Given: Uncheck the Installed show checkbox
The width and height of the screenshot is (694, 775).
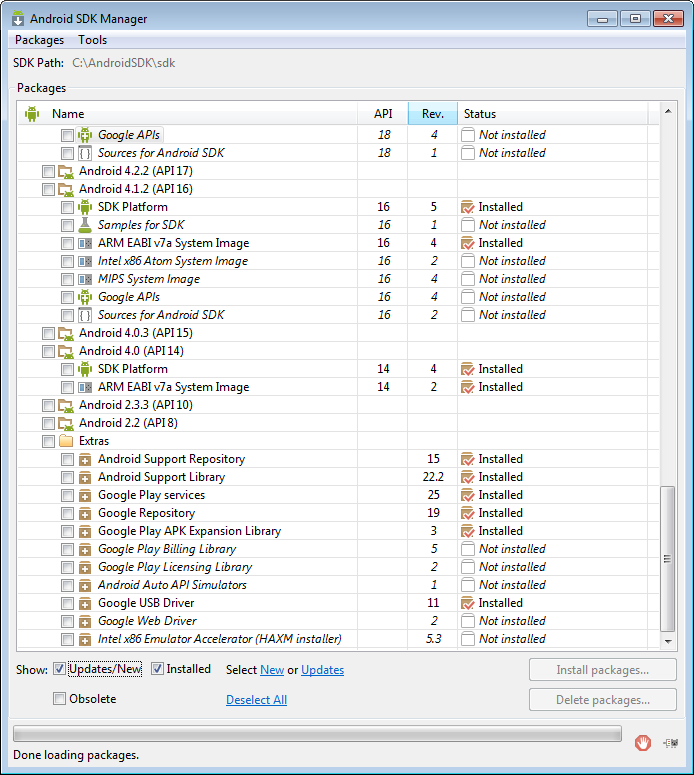Looking at the screenshot, I should coord(157,669).
